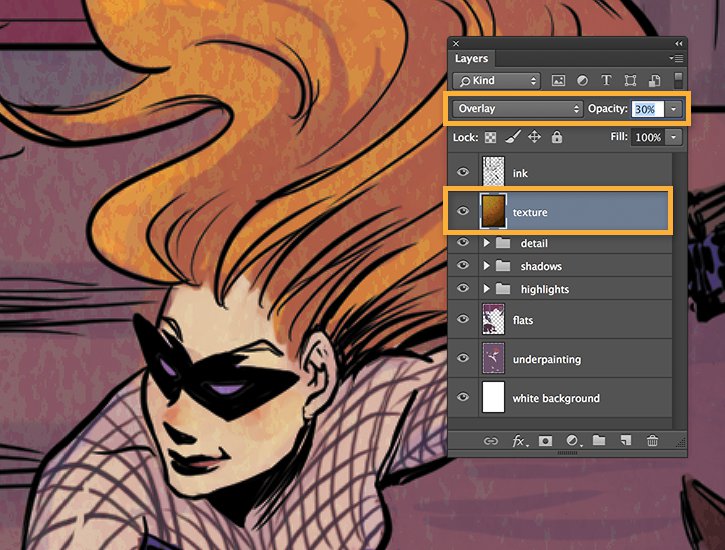The height and width of the screenshot is (550, 725).
Task: Open the Layers panel options menu
Action: [676, 59]
